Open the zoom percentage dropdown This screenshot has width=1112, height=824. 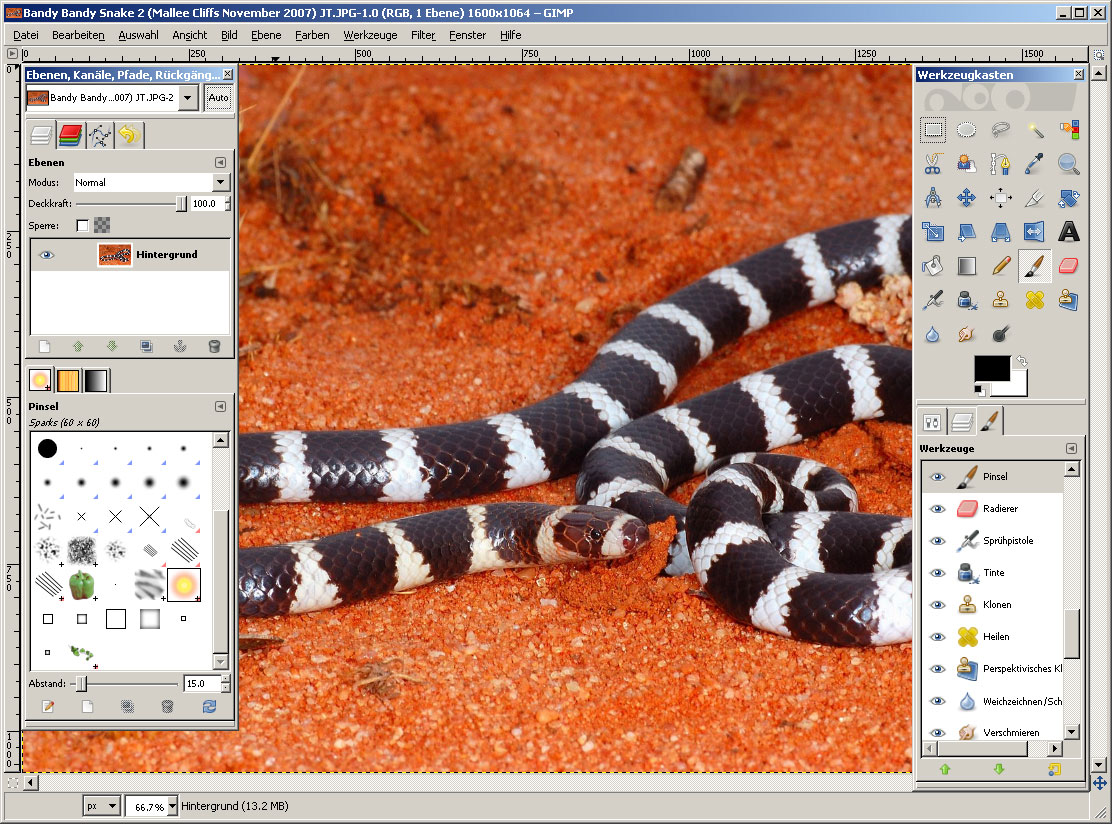coord(172,806)
